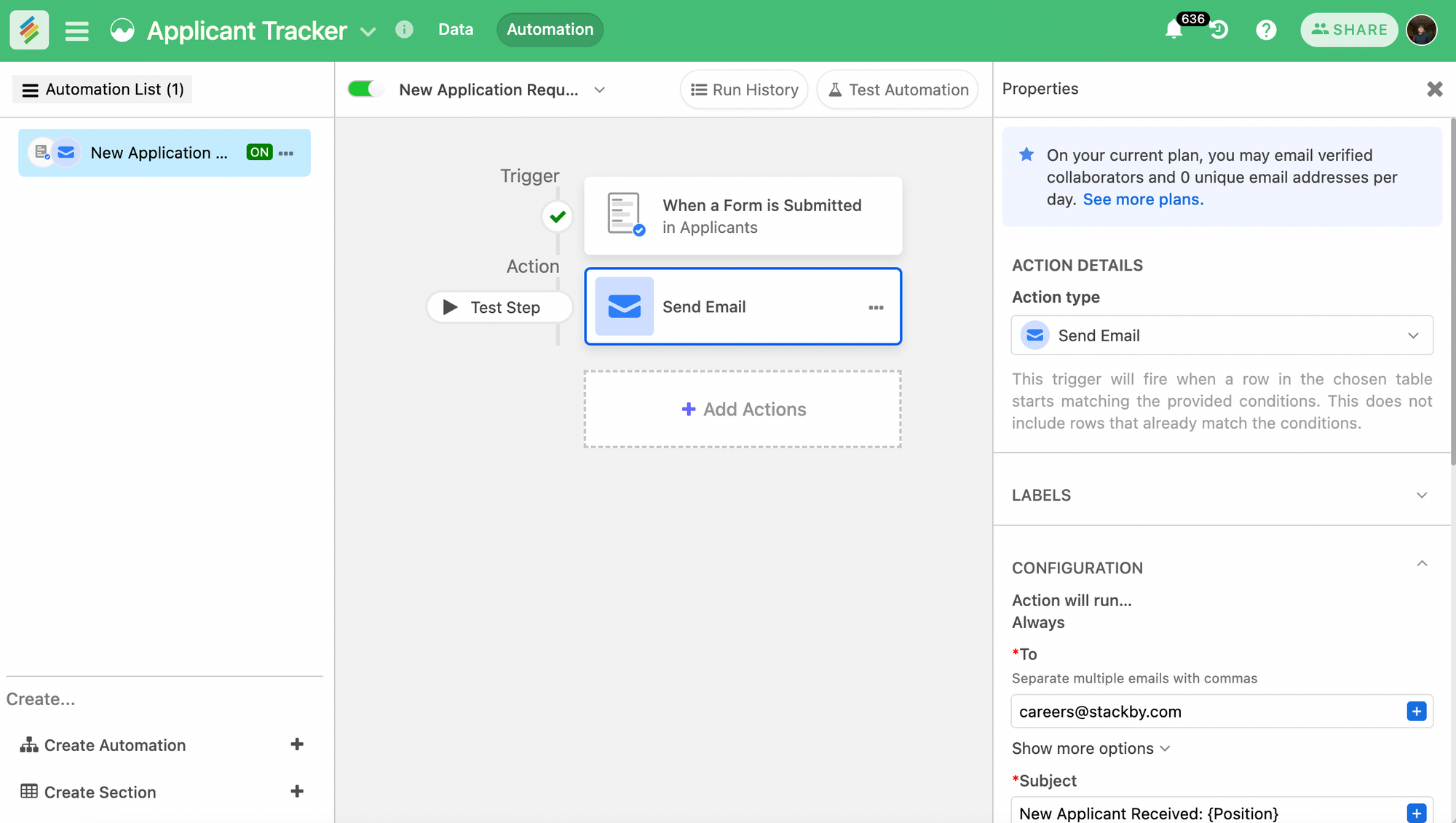
Task: Click the hamburger menu icon
Action: pos(78,30)
